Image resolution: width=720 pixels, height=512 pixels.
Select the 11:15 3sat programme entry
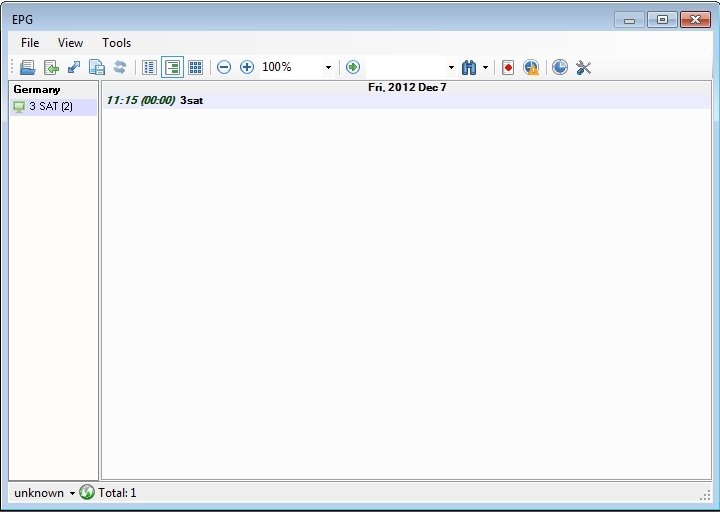(x=407, y=101)
